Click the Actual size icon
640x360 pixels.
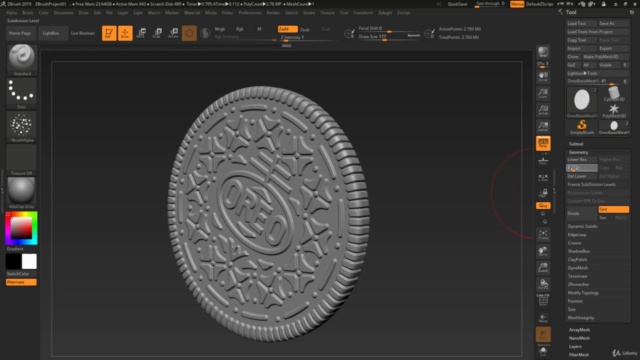tap(543, 110)
